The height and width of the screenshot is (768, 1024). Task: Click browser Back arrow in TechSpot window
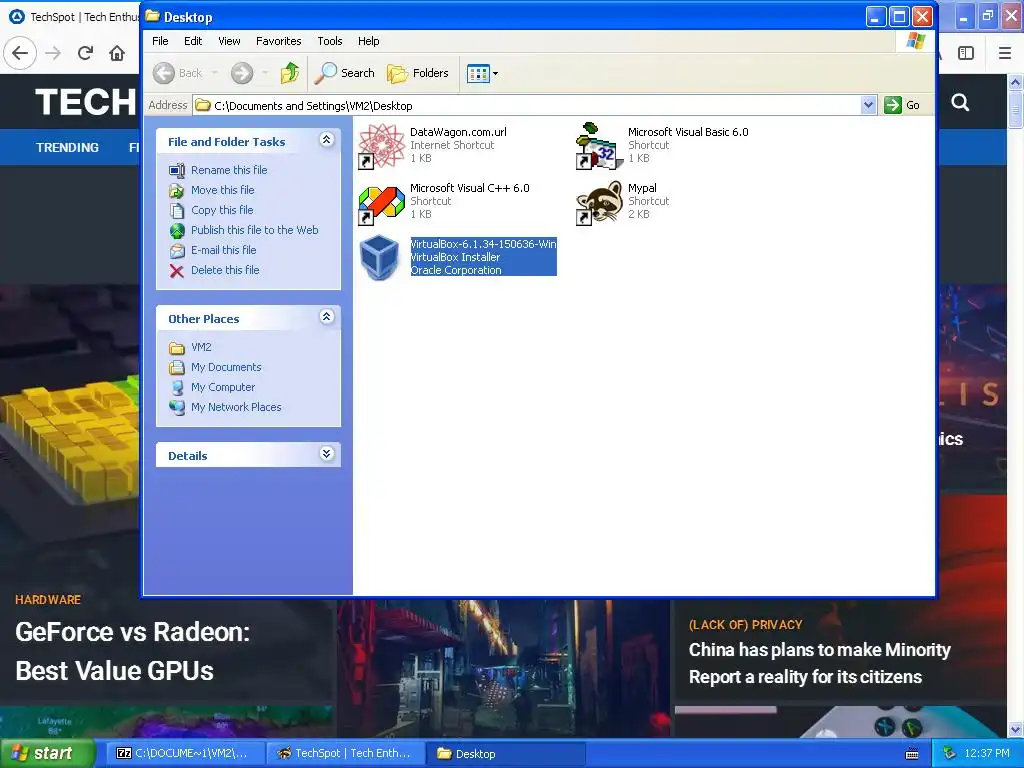tap(20, 53)
